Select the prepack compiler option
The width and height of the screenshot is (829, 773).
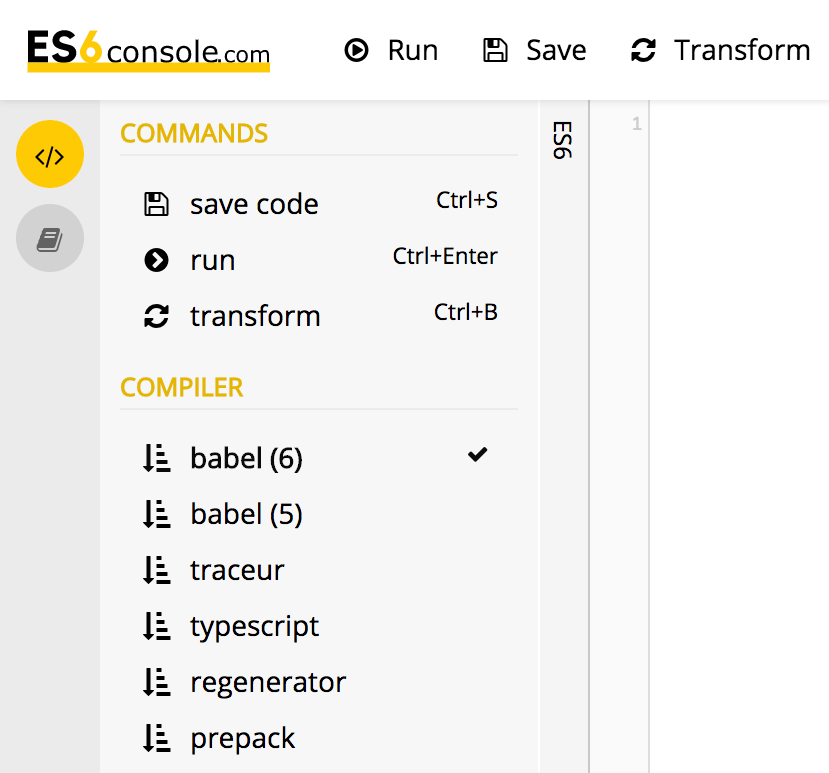click(x=242, y=737)
